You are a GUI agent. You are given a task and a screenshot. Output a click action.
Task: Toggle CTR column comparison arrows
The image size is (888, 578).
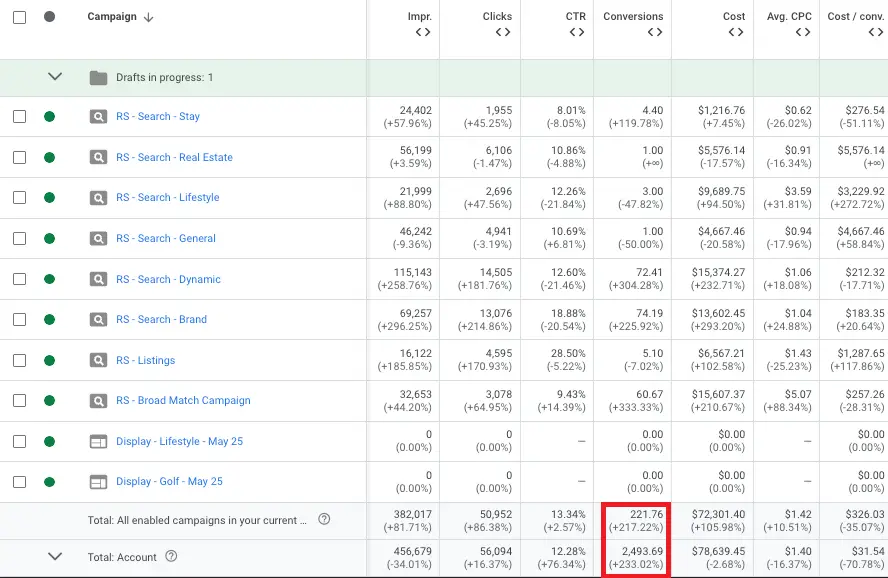(x=577, y=32)
